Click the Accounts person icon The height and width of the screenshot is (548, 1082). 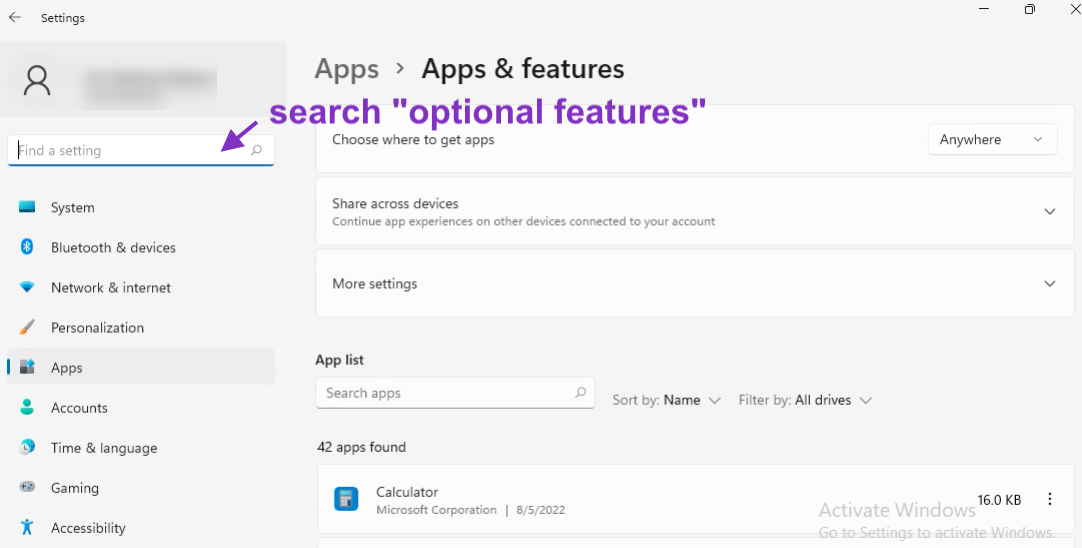pyautogui.click(x=27, y=407)
